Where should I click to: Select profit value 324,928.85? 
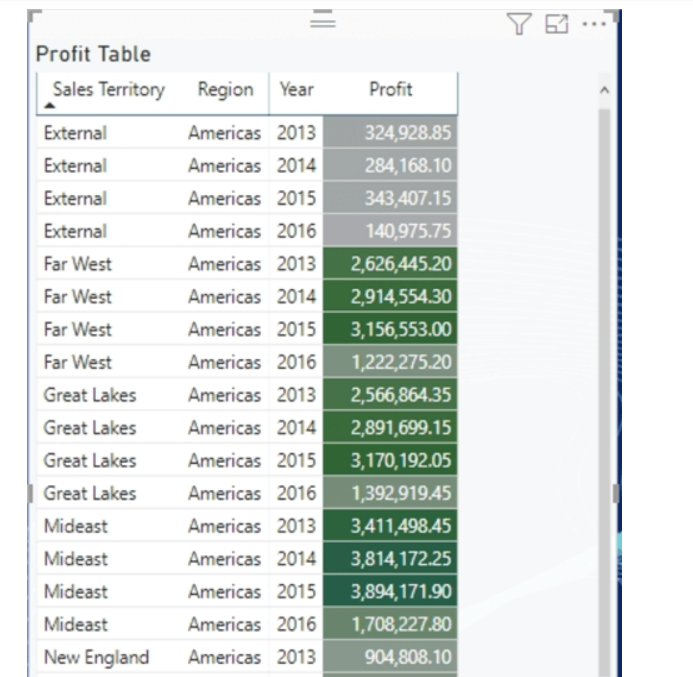[407, 133]
